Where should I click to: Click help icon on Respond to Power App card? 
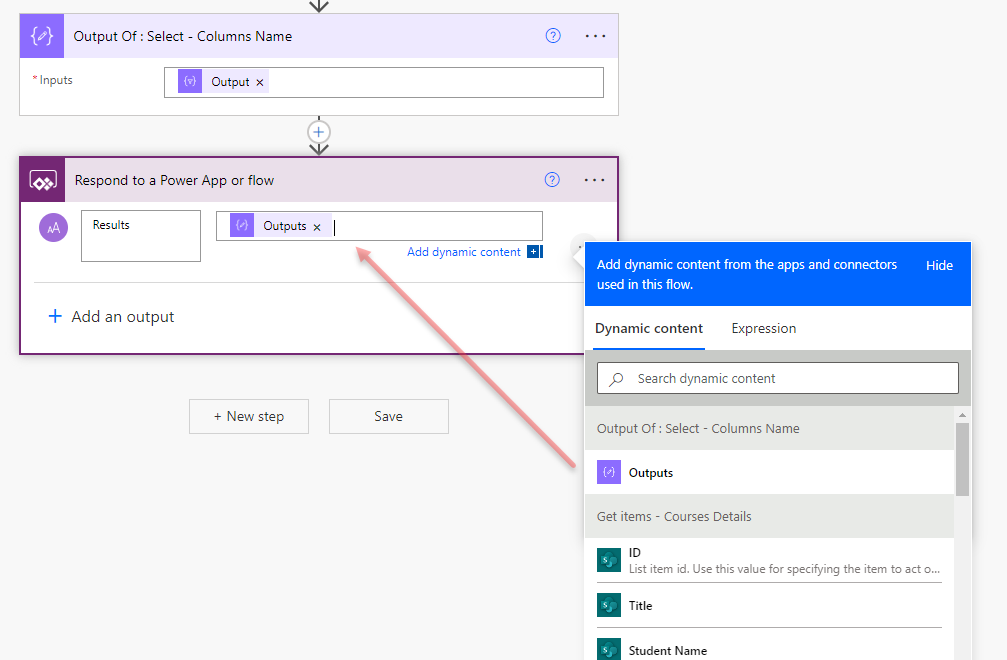[552, 180]
